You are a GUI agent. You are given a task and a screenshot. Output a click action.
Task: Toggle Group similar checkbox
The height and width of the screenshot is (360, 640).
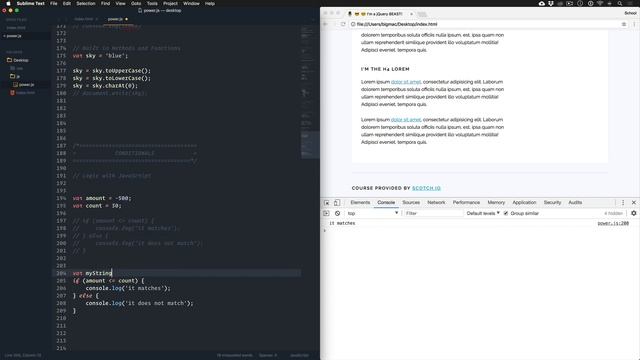click(506, 213)
